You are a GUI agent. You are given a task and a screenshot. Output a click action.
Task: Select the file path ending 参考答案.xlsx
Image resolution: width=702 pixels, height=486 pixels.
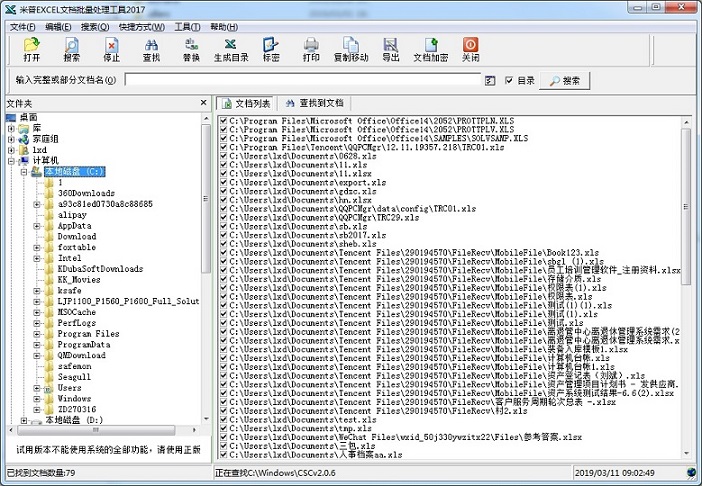(406, 437)
